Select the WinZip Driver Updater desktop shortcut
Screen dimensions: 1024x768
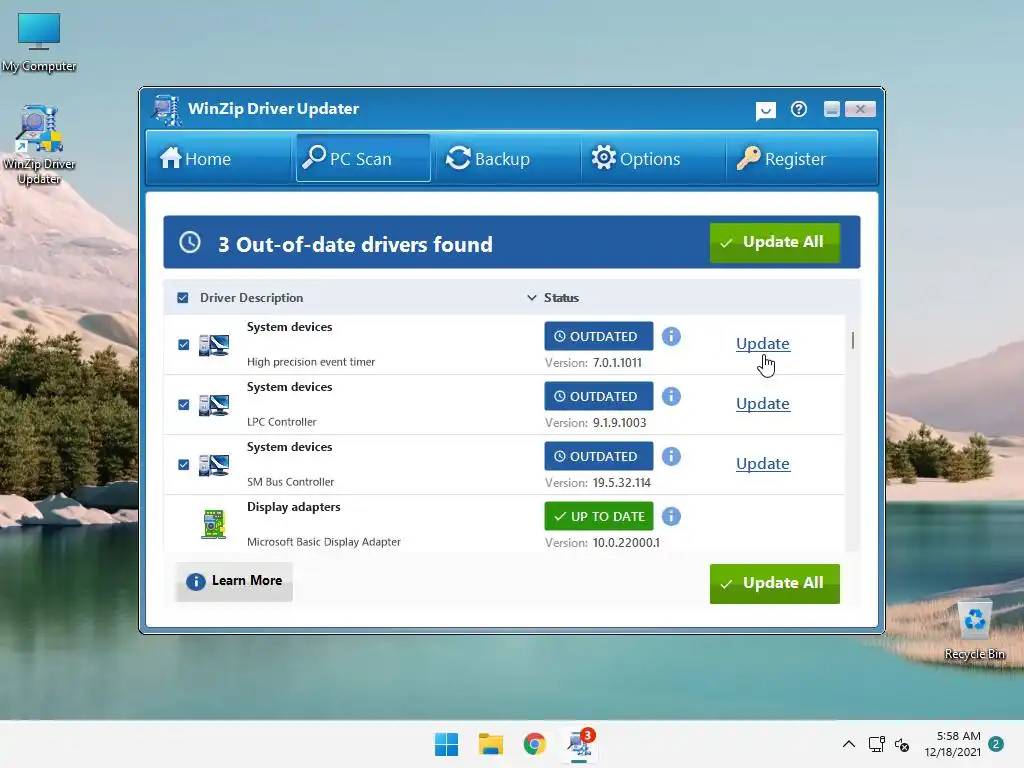[x=39, y=145]
